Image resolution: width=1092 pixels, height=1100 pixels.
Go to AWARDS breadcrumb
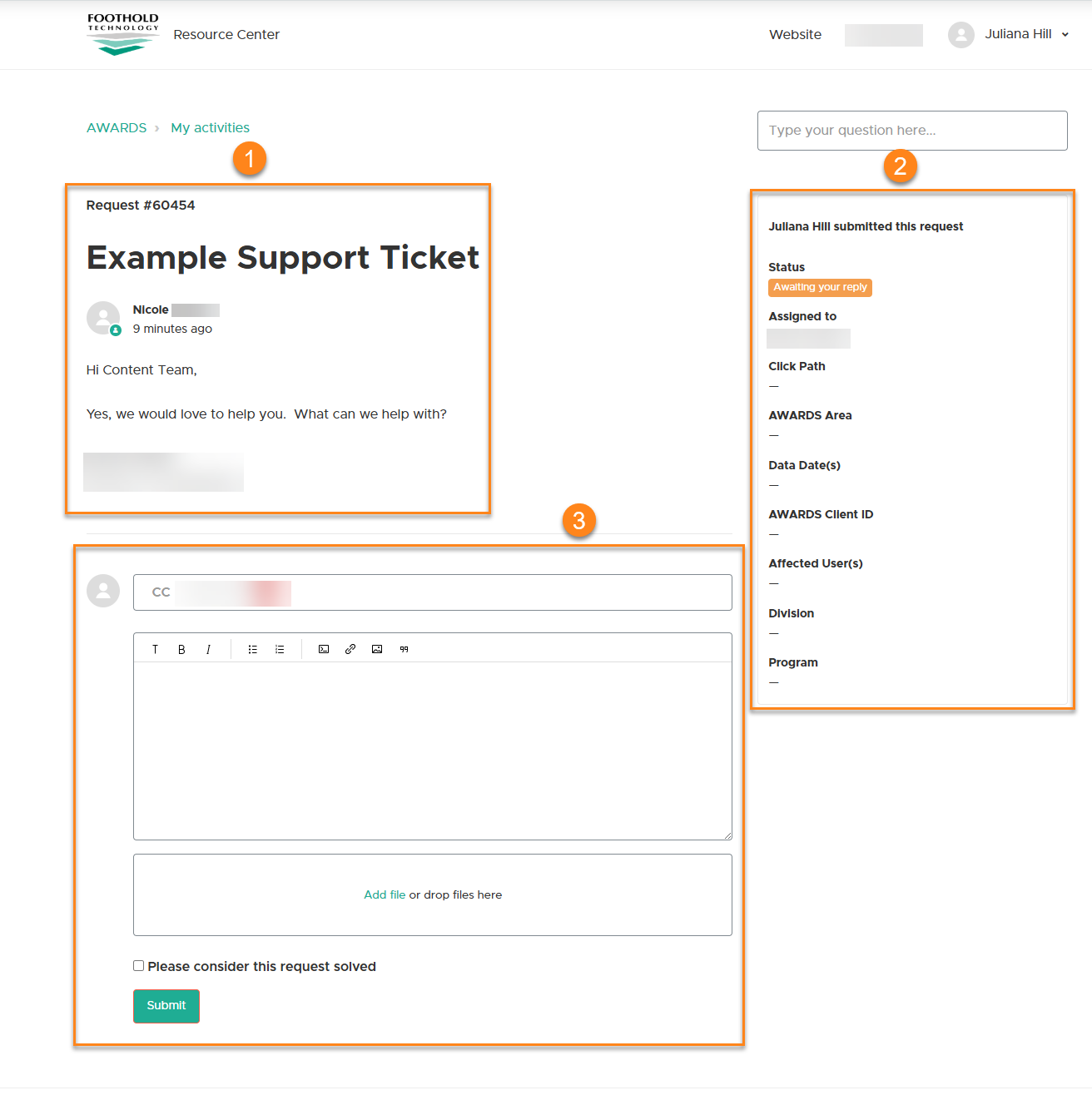click(x=117, y=127)
